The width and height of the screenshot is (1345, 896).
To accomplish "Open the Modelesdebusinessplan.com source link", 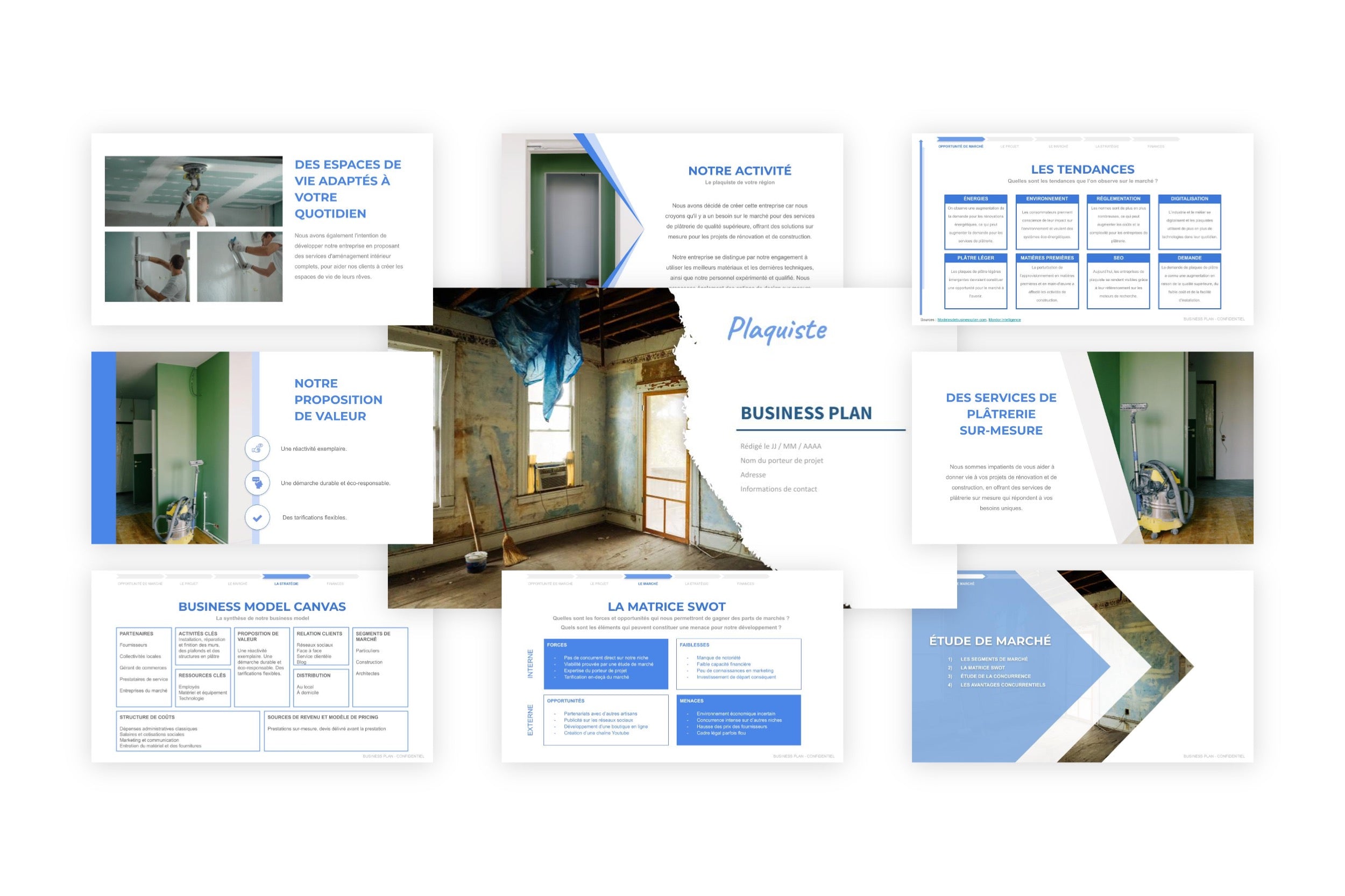I will 961,320.
